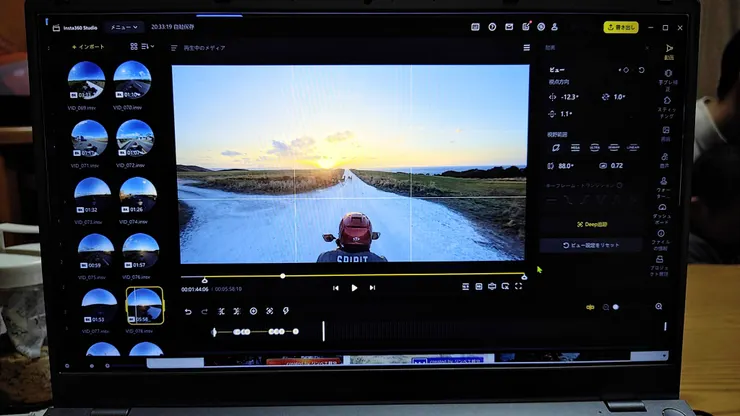This screenshot has height=416, width=740.
Task: Open the ダッシュボード dashboard tab
Action: [662, 213]
